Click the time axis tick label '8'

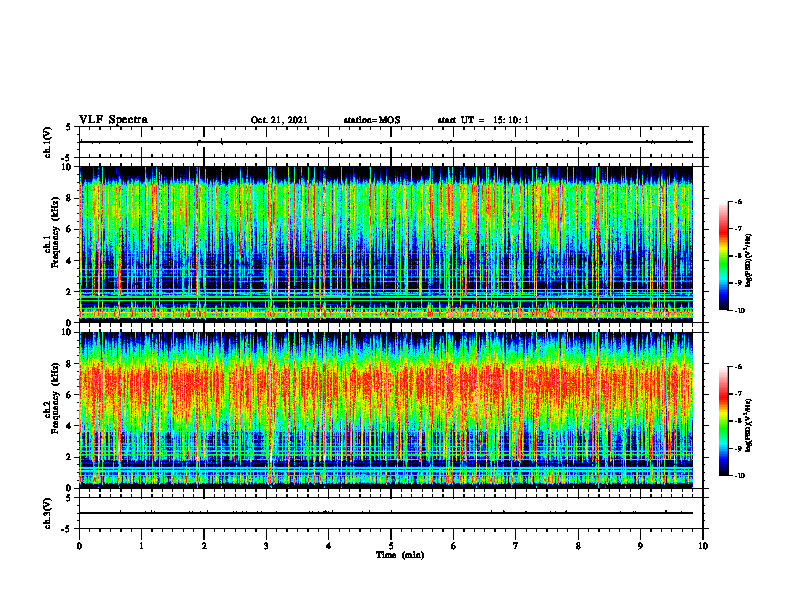(x=578, y=546)
